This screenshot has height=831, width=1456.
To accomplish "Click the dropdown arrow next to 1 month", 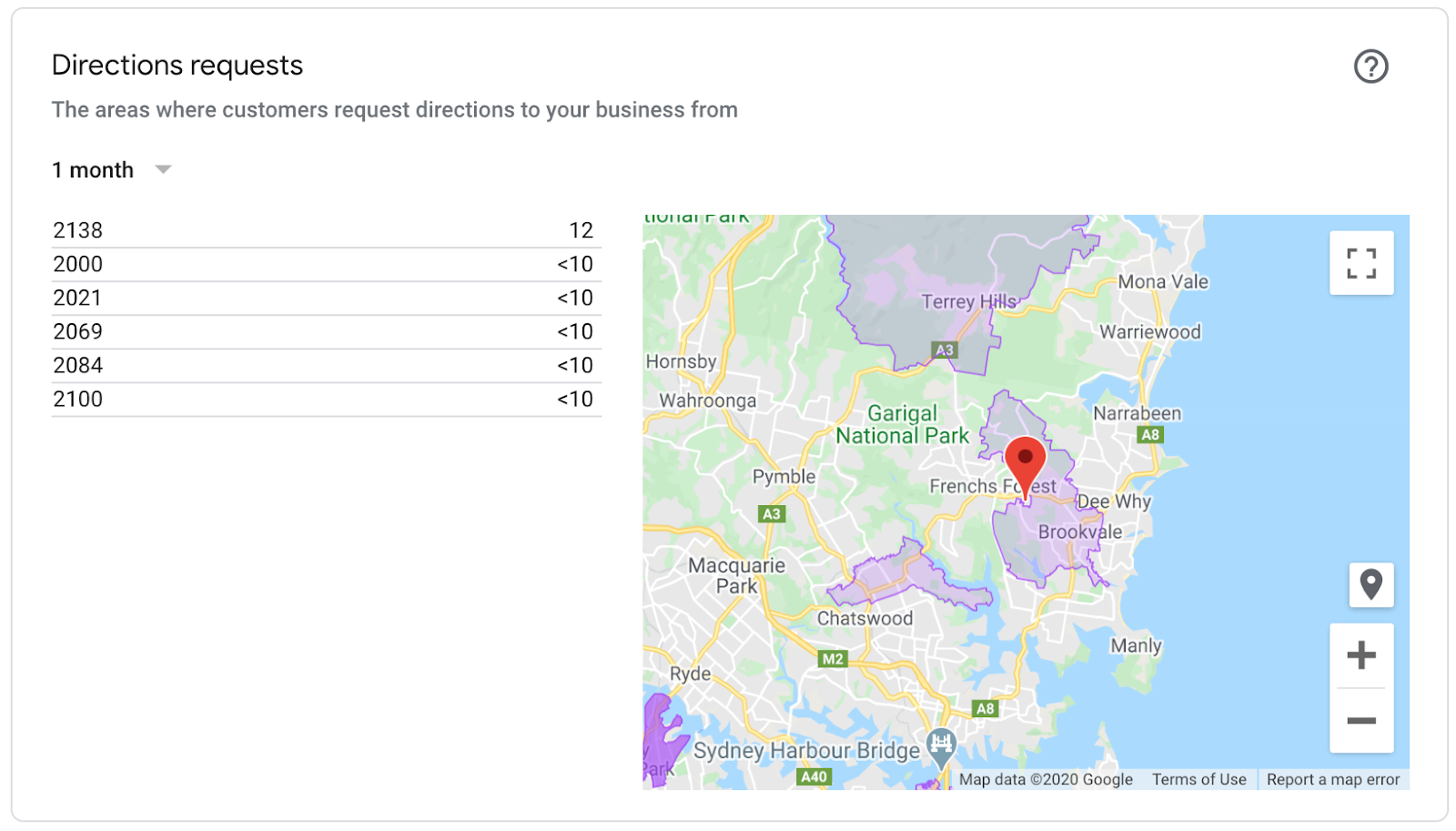I will 164,169.
